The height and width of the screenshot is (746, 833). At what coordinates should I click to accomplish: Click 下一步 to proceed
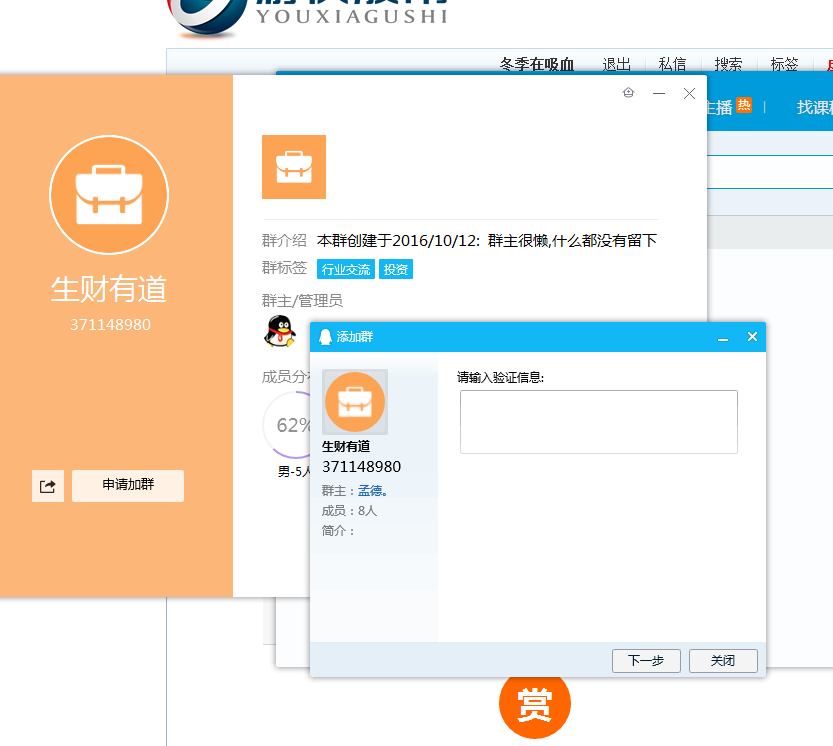click(x=646, y=661)
